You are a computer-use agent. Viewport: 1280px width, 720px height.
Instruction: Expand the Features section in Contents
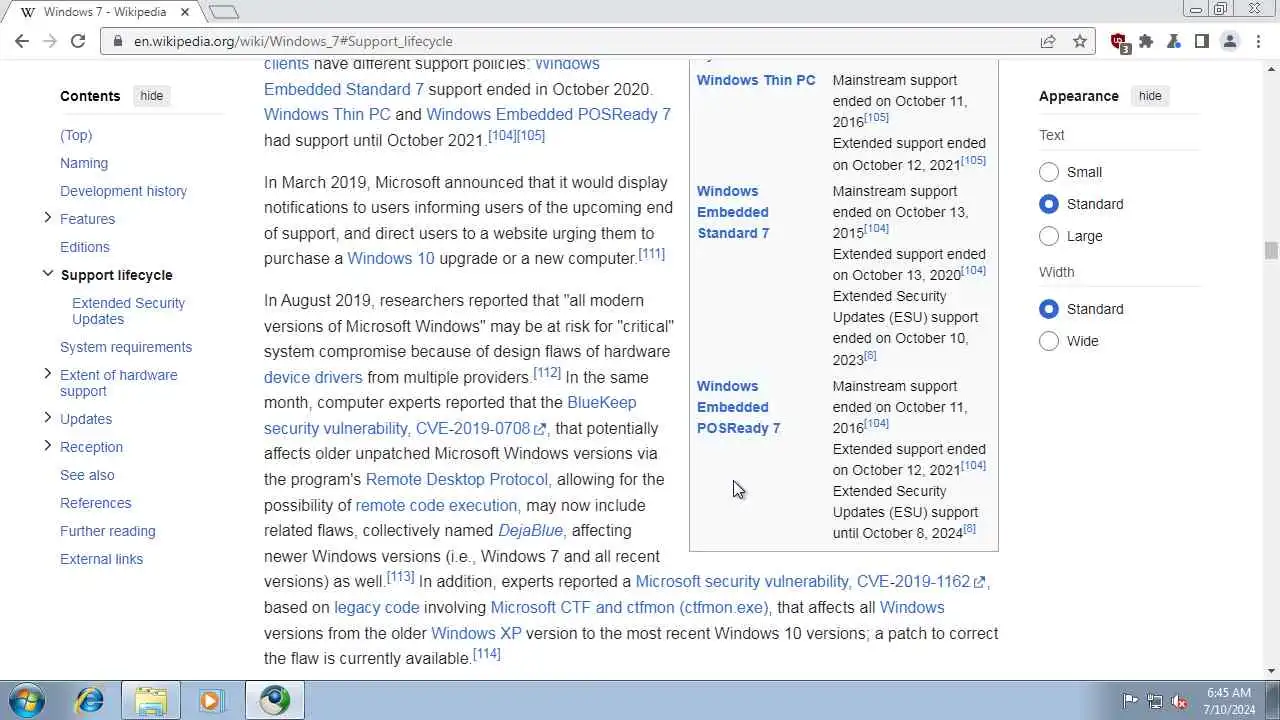(x=47, y=218)
